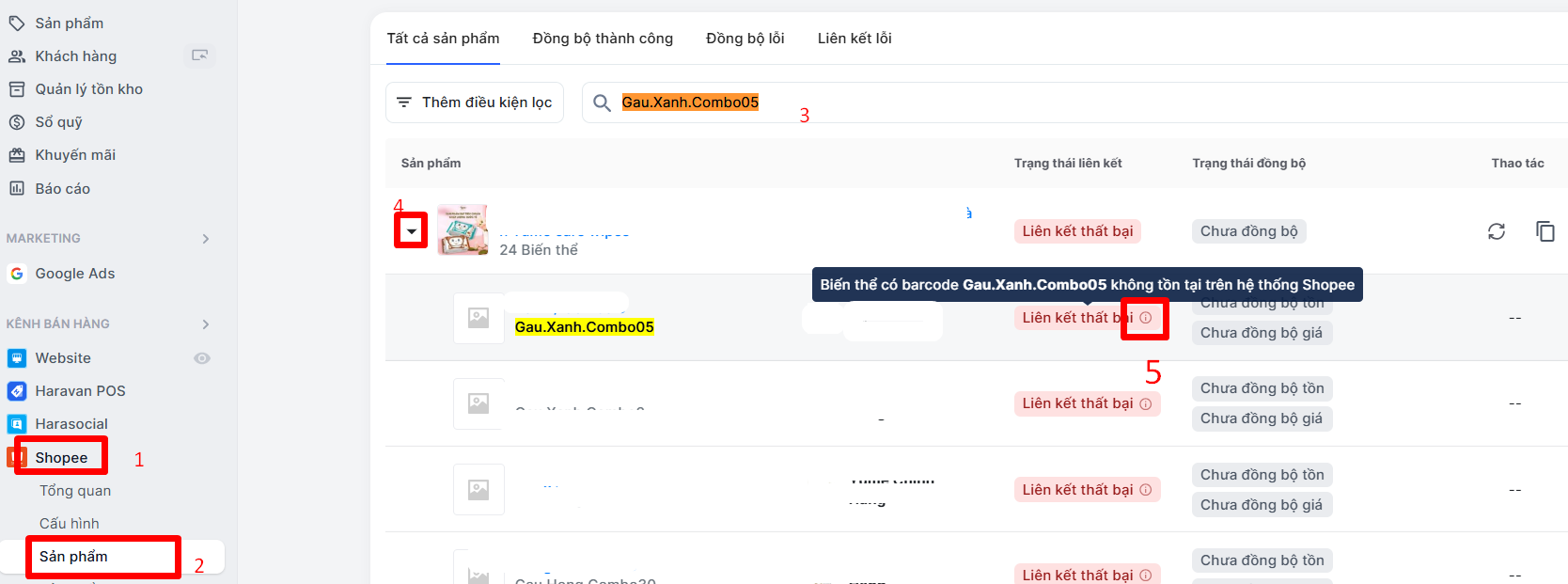Click the filter lines icon
The image size is (1568, 584).
404,103
